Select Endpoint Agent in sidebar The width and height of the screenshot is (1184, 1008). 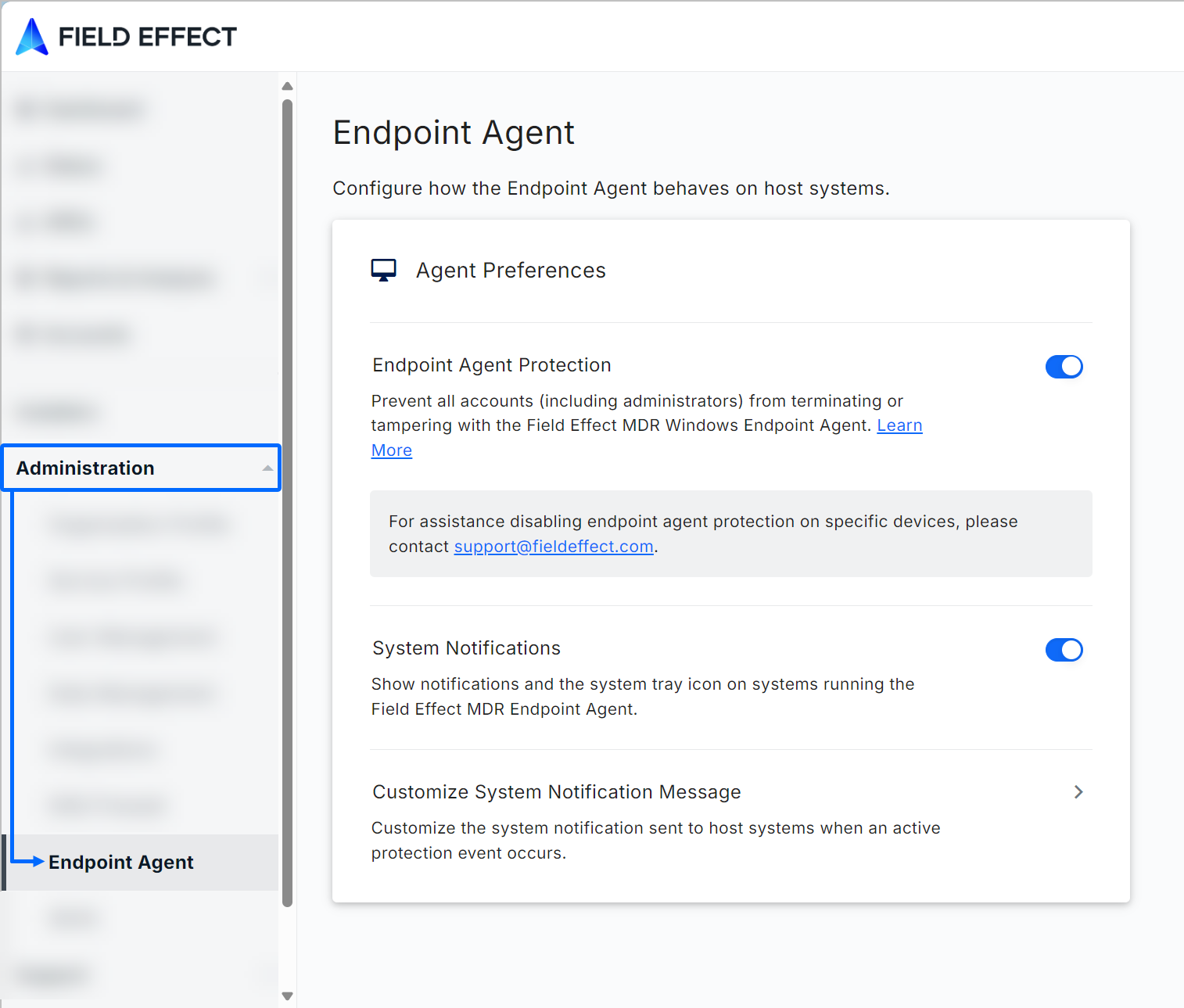click(x=141, y=863)
